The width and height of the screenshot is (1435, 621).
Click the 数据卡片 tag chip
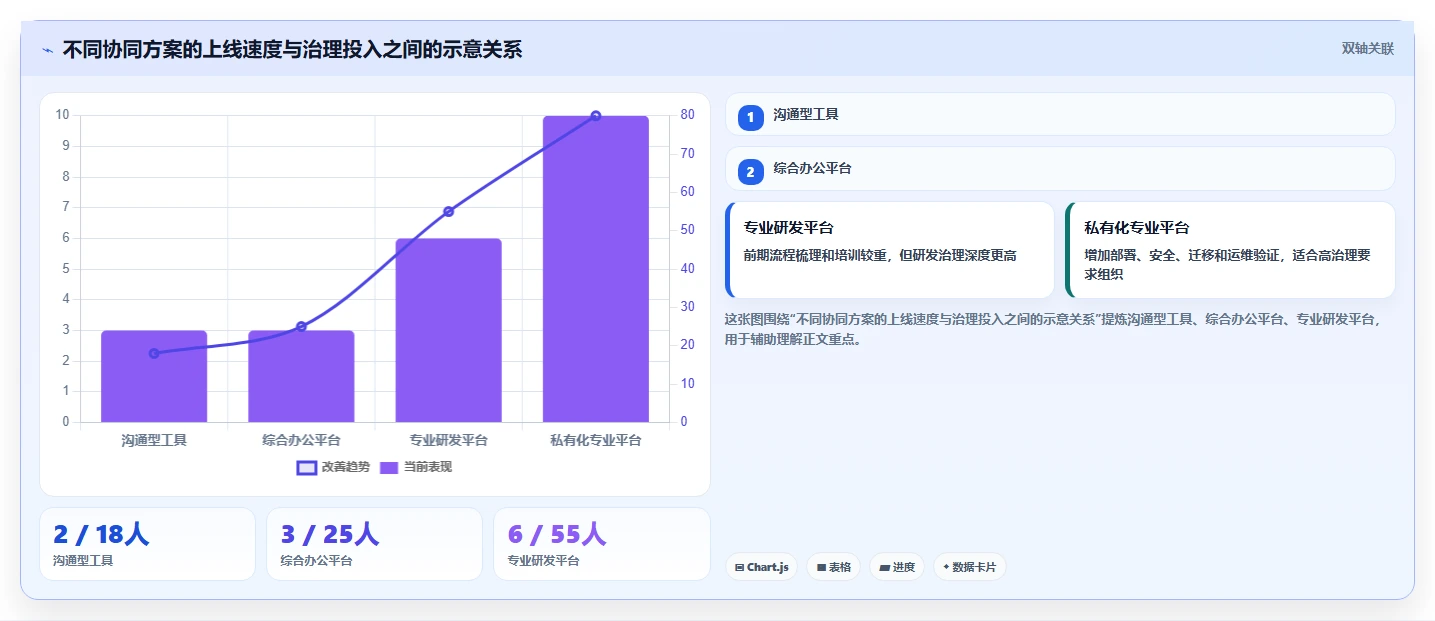click(x=969, y=567)
